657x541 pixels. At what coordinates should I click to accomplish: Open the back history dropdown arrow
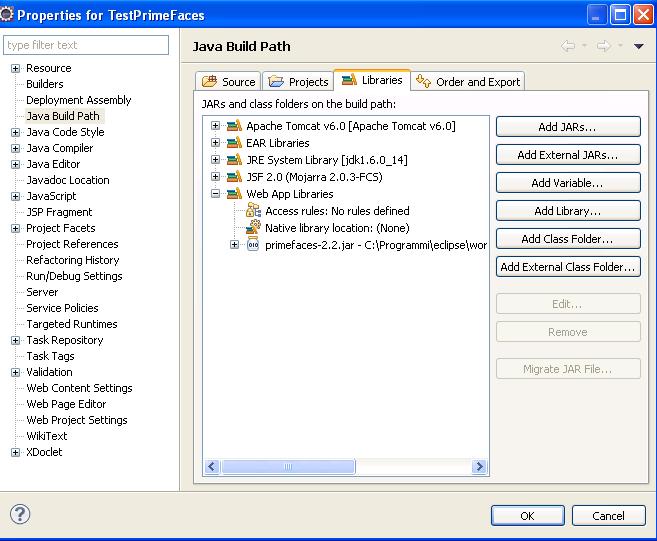pyautogui.click(x=585, y=45)
